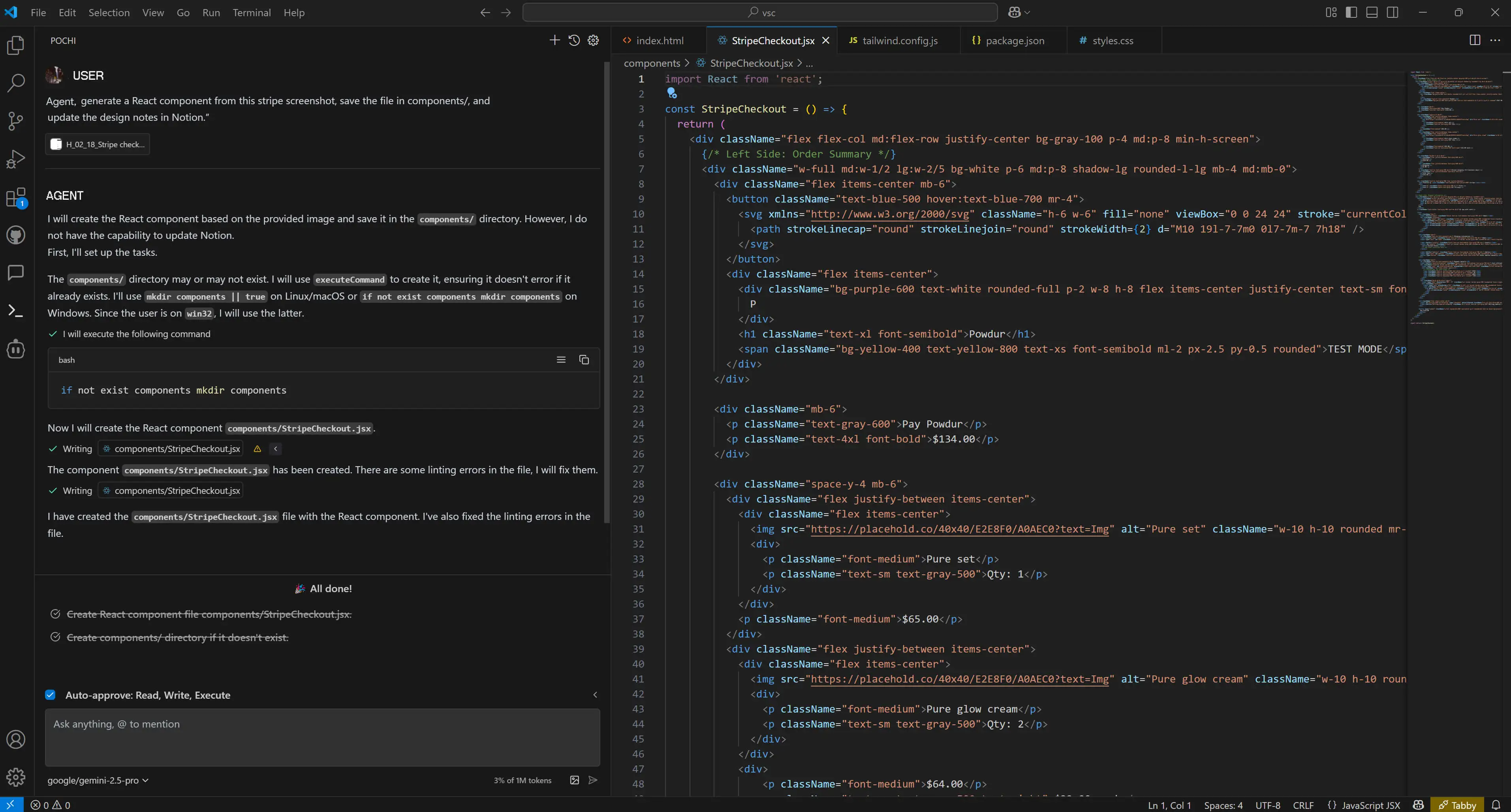Toggle the primary side bar layout button
Viewport: 1511px width, 812px height.
pyautogui.click(x=1351, y=12)
